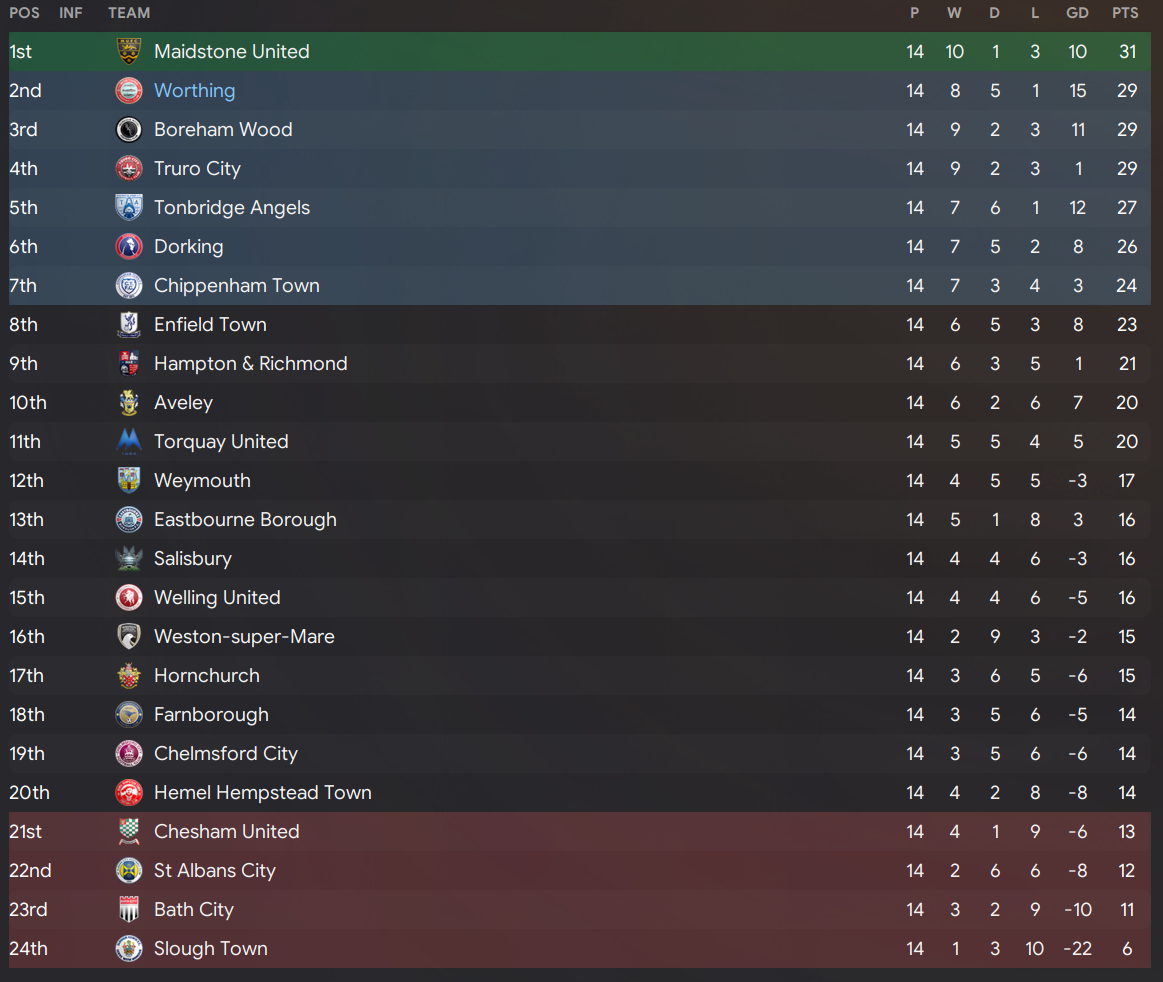1163x982 pixels.
Task: Click the Maidstone United club crest
Action: point(129,52)
